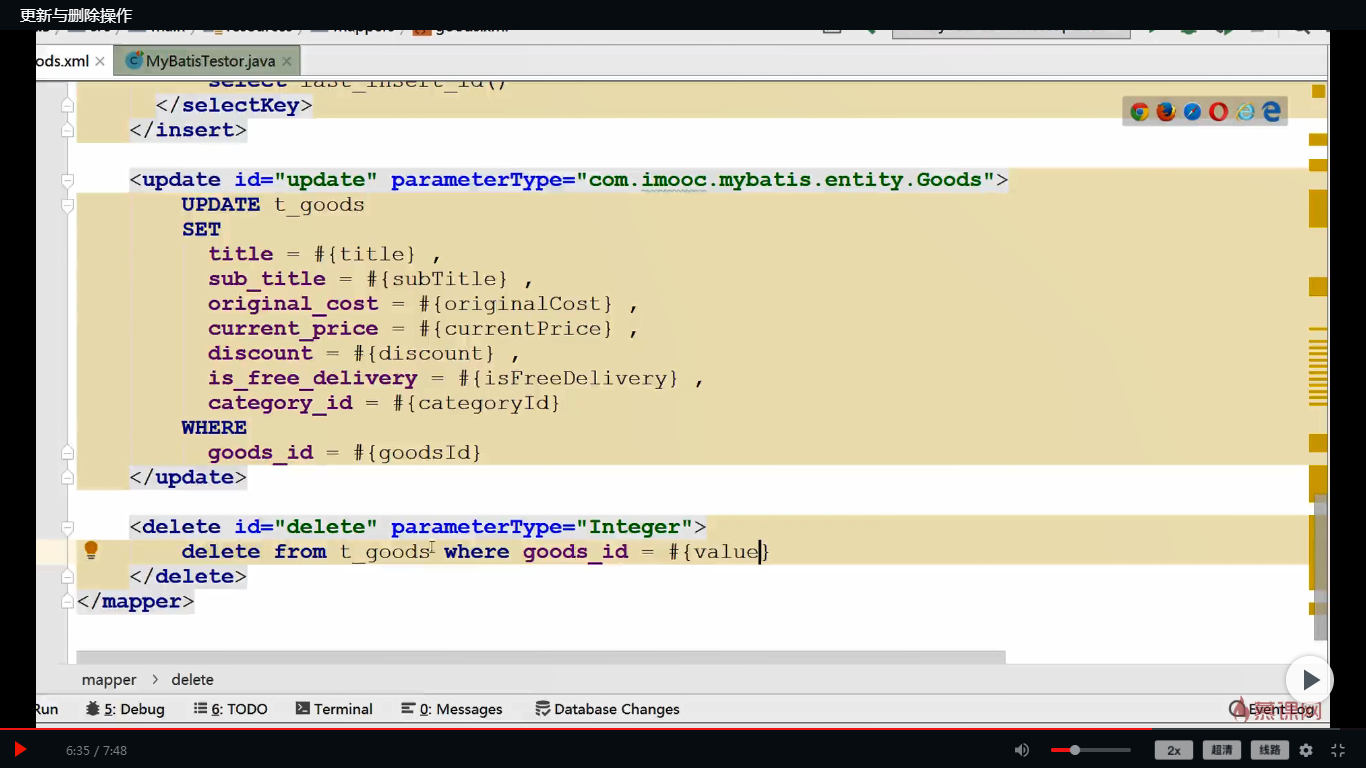Click the #{discount} parameter
The height and width of the screenshot is (768, 1366).
click(423, 353)
